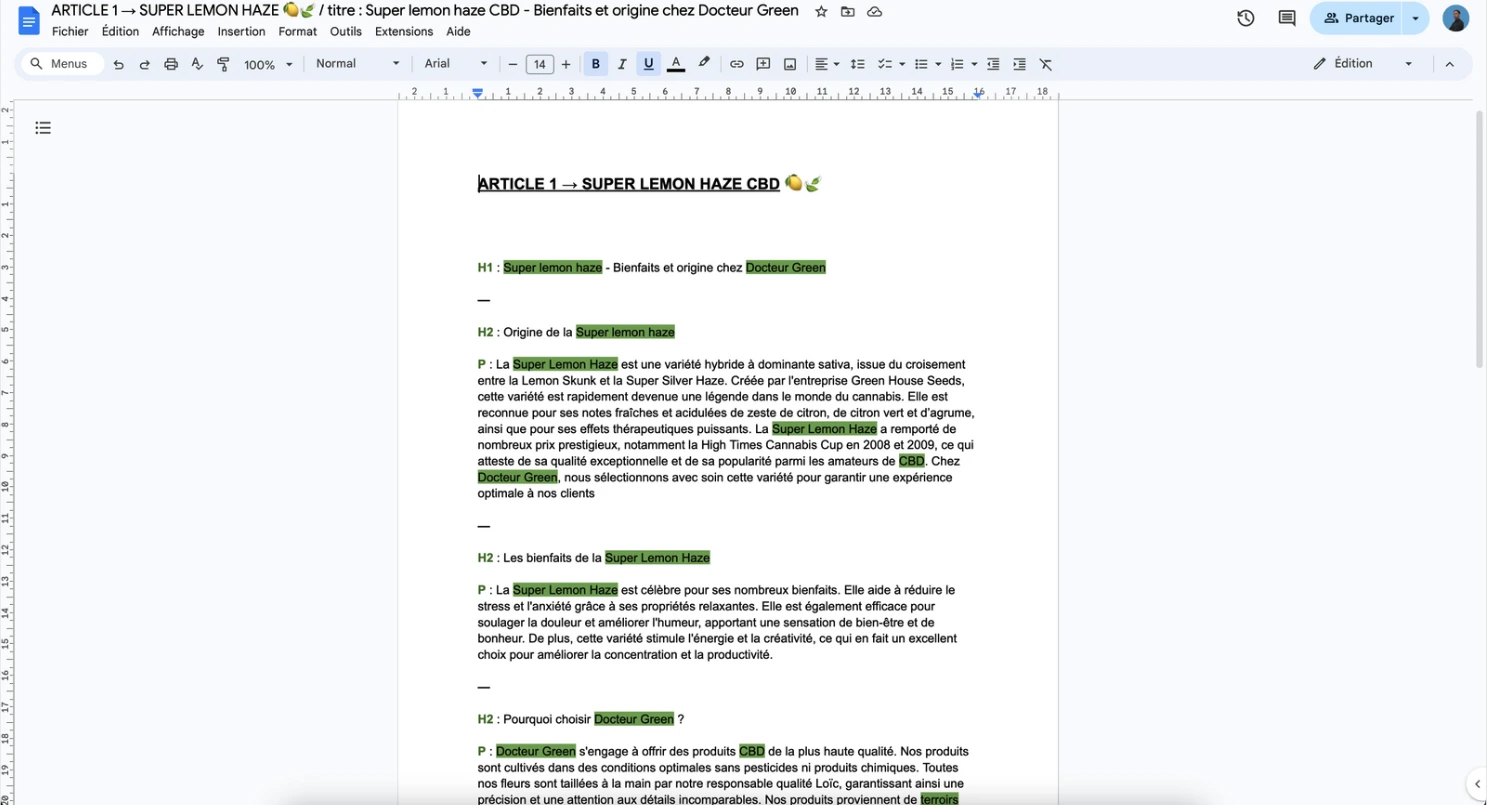1487x805 pixels.
Task: Show comments panel icon
Action: tap(1287, 18)
